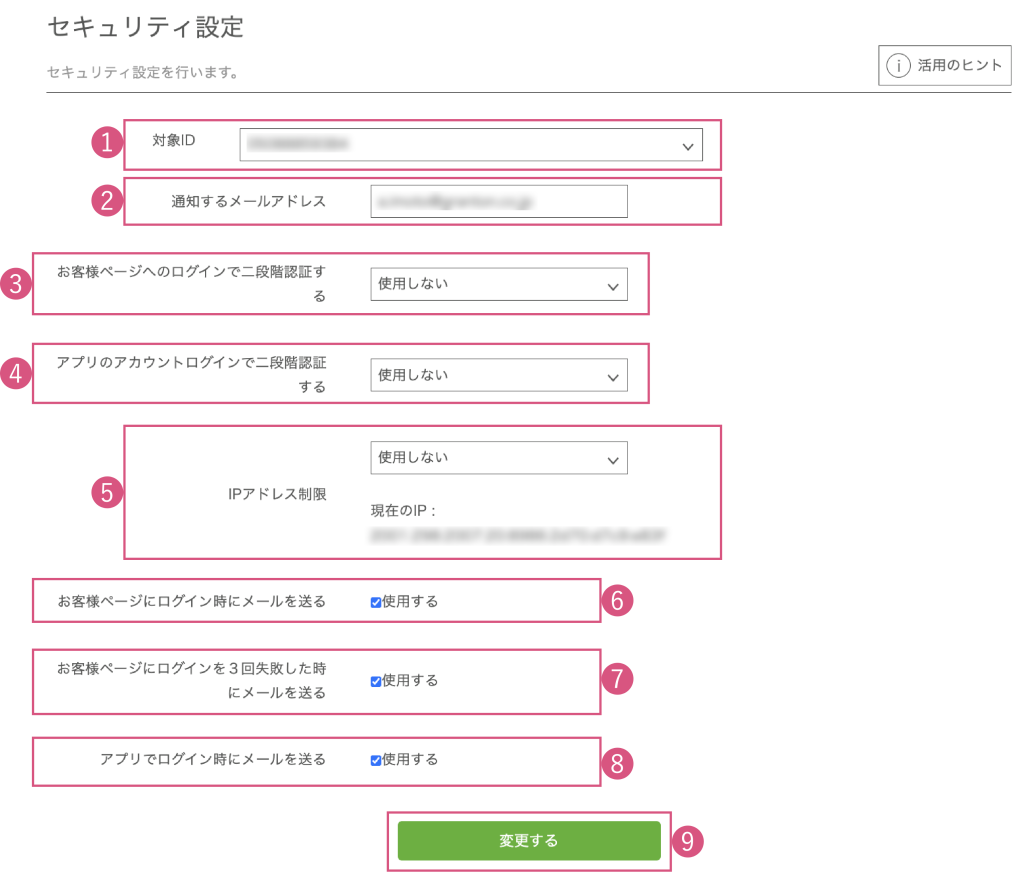The width and height of the screenshot is (1024, 879).
Task: Click the 通知するメールアドレス input field
Action: [498, 202]
